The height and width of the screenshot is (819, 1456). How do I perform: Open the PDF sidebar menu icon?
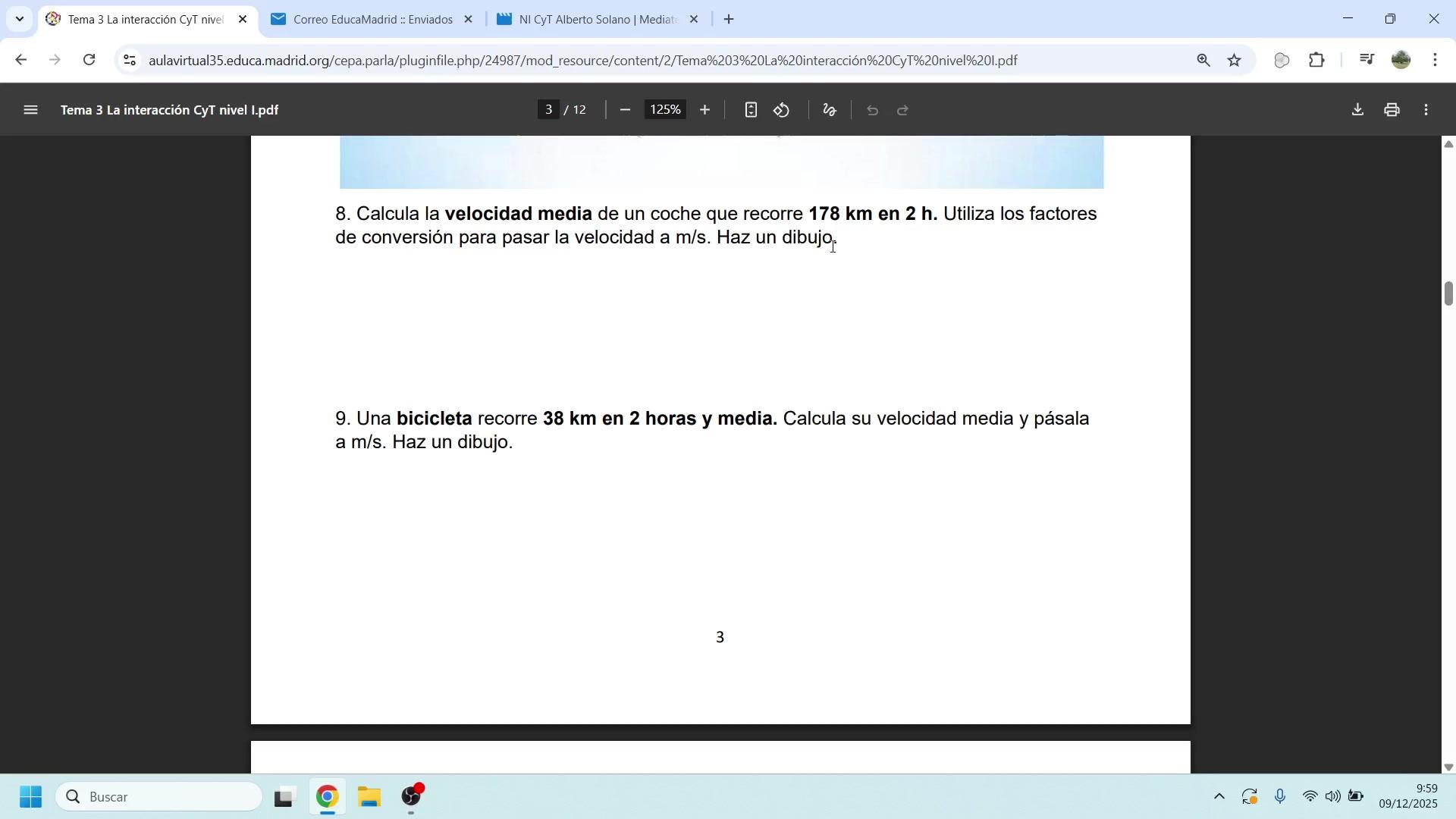pyautogui.click(x=30, y=111)
